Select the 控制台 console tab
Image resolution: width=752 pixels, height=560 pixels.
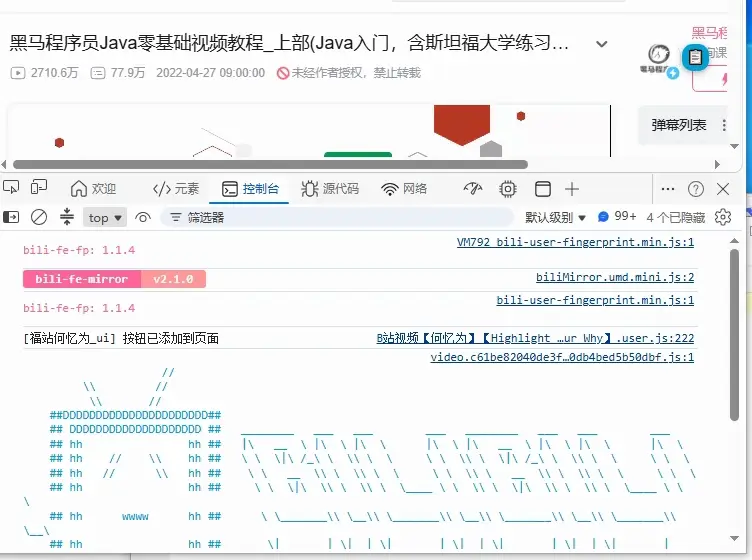pos(250,189)
